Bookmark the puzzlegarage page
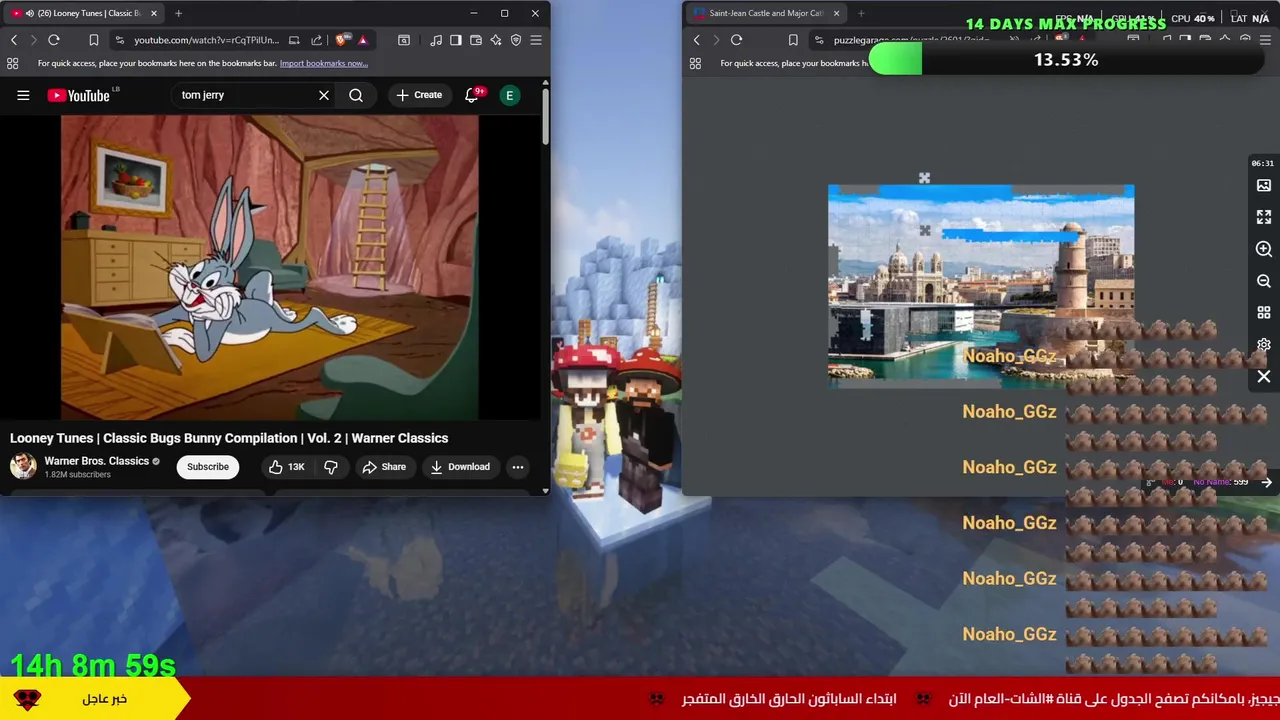This screenshot has height=720, width=1280. point(793,40)
